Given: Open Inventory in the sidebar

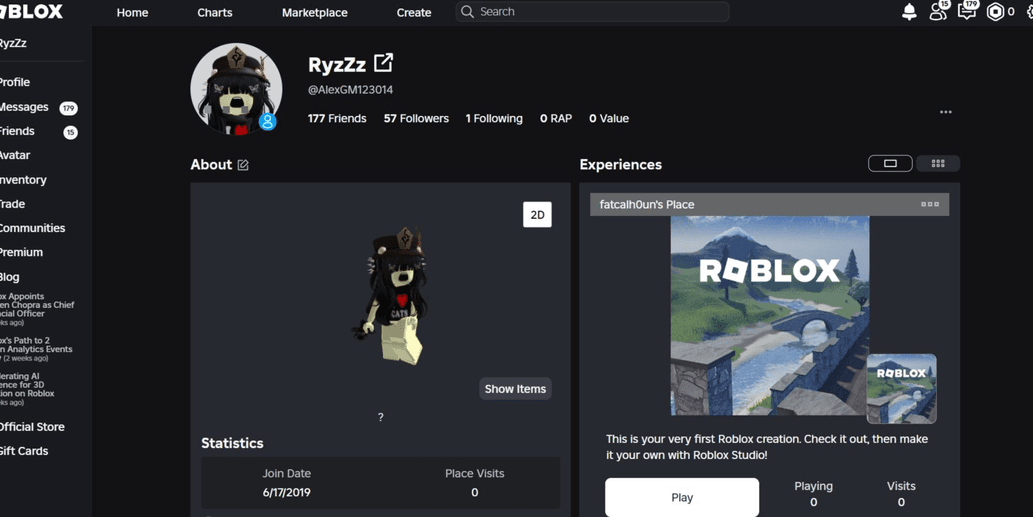Looking at the screenshot, I should [x=23, y=180].
